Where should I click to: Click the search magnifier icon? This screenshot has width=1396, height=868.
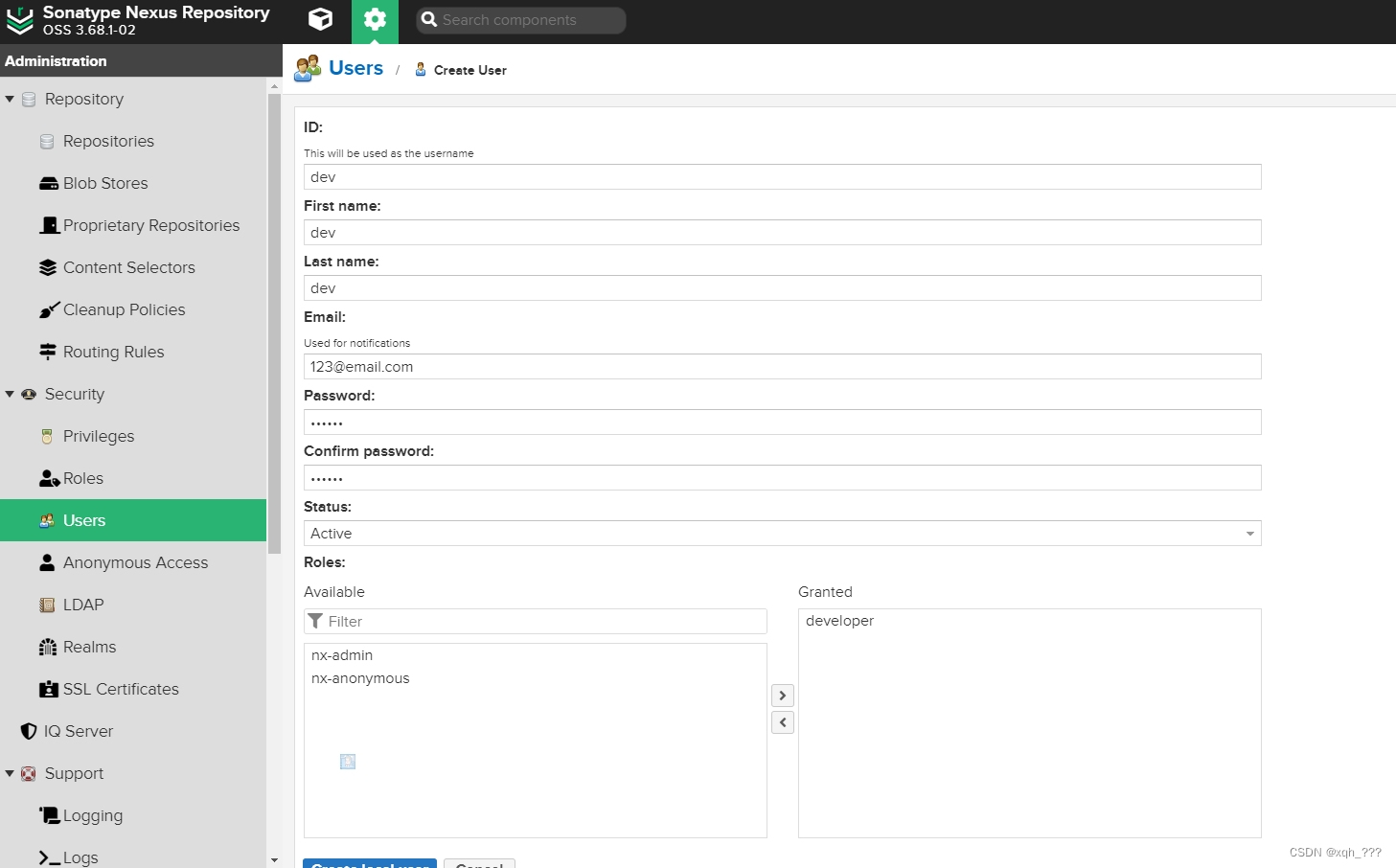pos(429,19)
